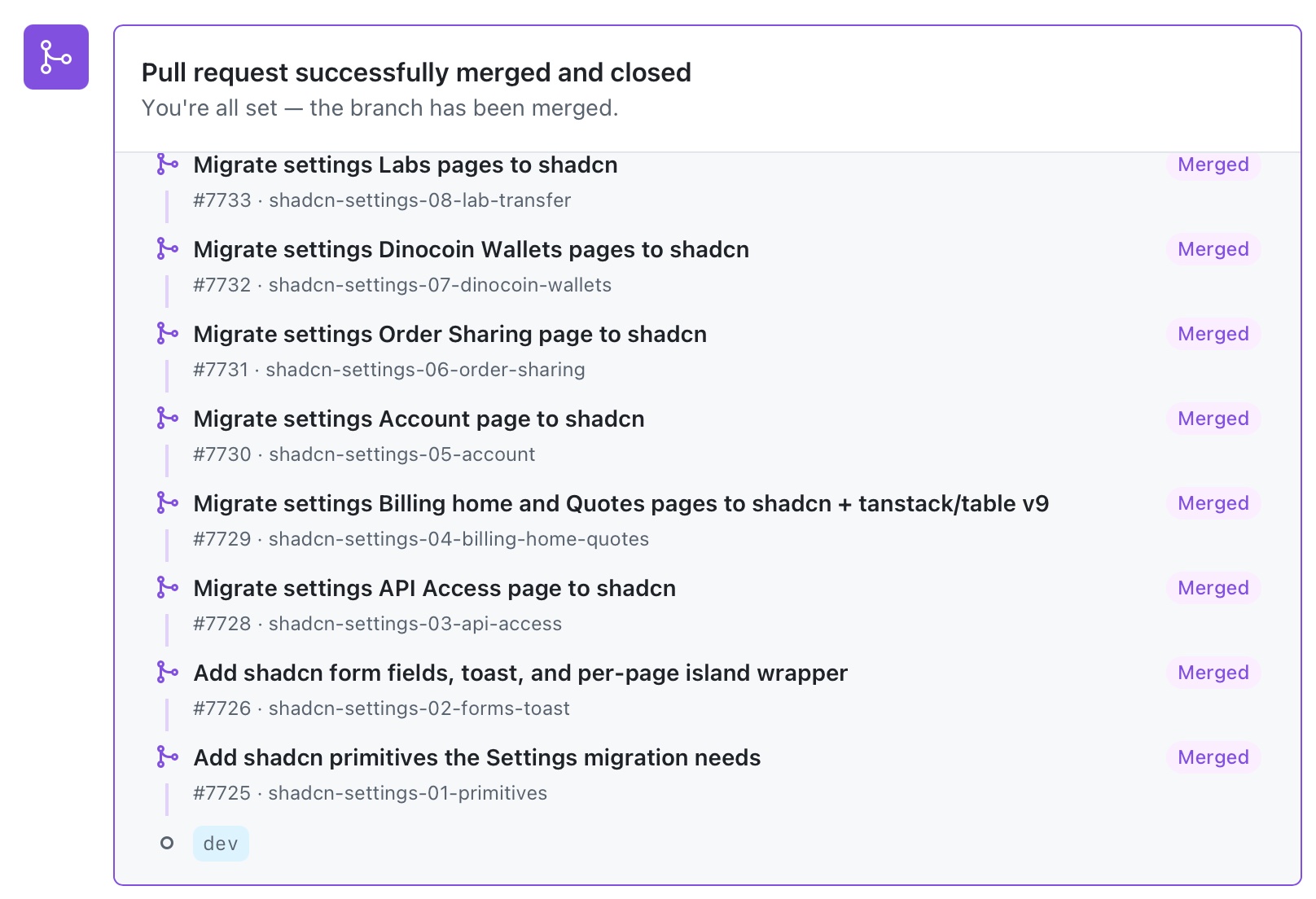Click Merged badge on Billing home PR
The height and width of the screenshot is (899, 1316).
pos(1213,503)
